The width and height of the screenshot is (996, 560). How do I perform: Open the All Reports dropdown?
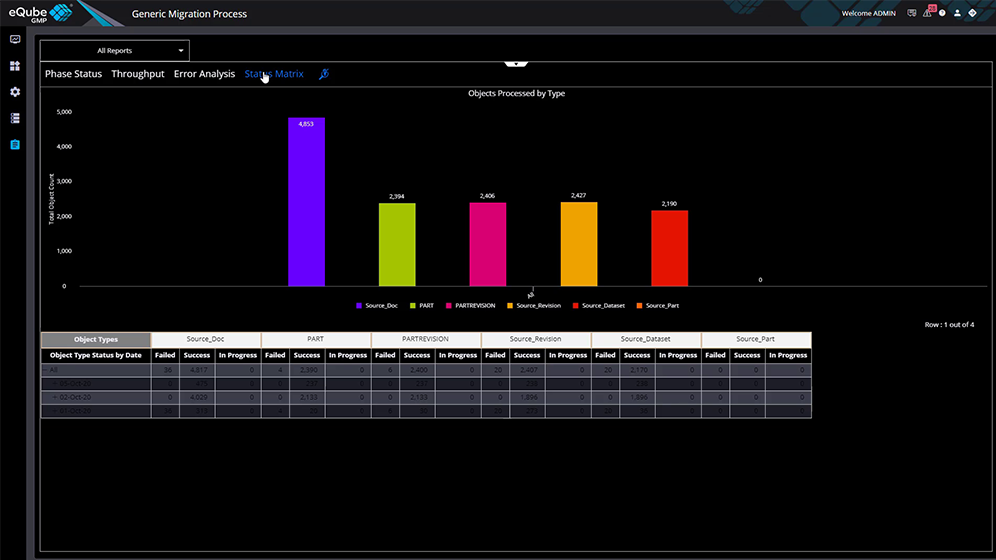[x=114, y=50]
